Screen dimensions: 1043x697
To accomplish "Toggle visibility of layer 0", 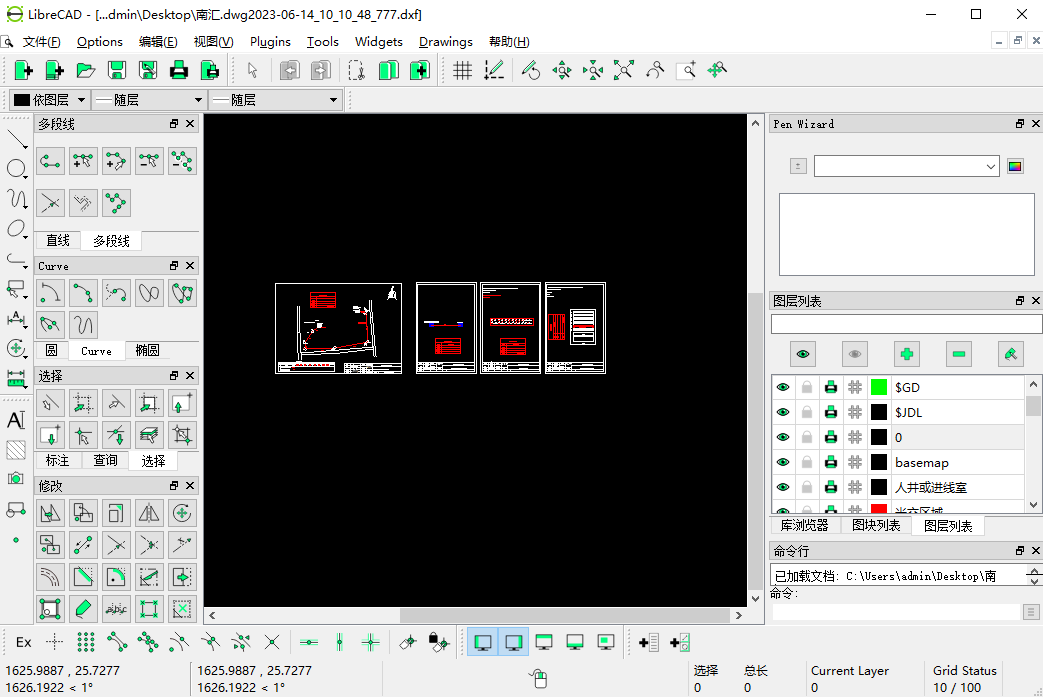I will pos(783,437).
